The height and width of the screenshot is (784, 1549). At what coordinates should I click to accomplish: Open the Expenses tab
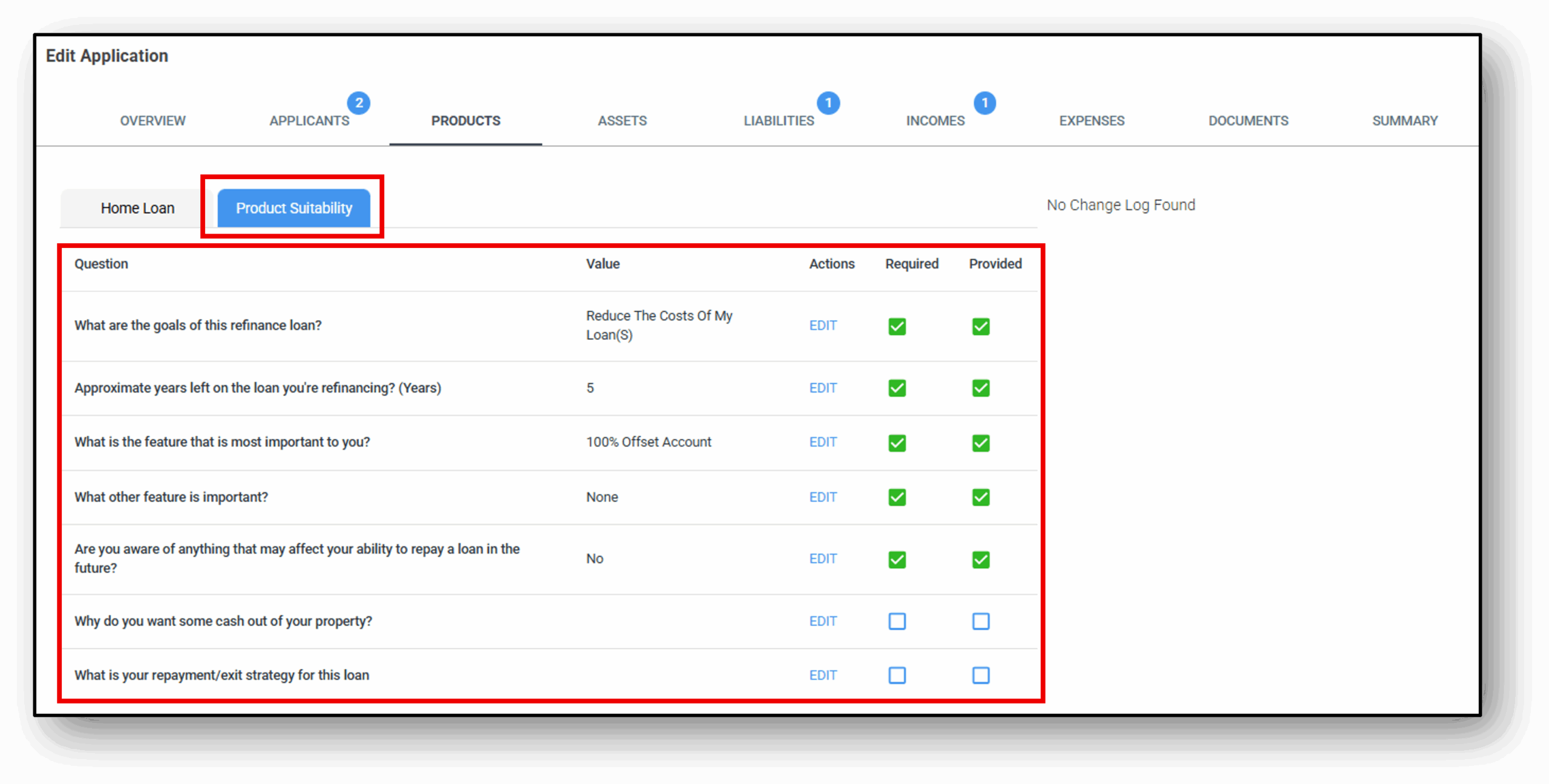pyautogui.click(x=1092, y=121)
